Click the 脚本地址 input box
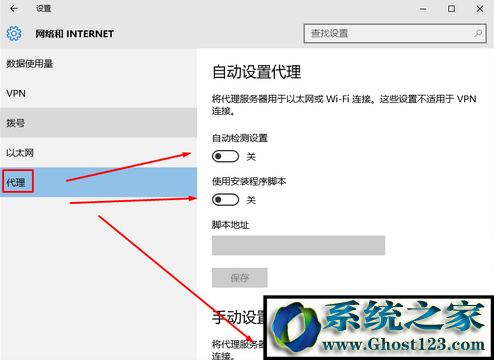This screenshot has height=360, width=494. [x=298, y=245]
